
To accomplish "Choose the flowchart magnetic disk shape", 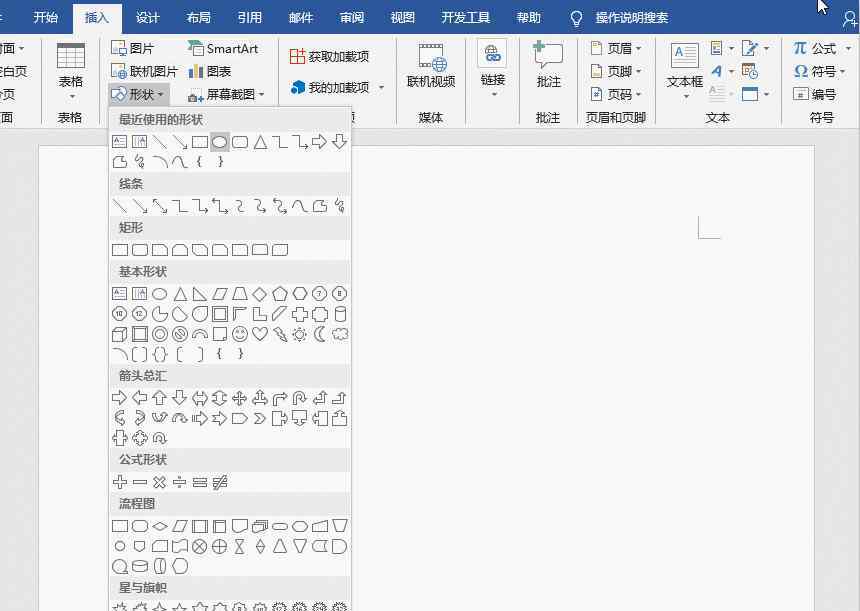I will (140, 565).
